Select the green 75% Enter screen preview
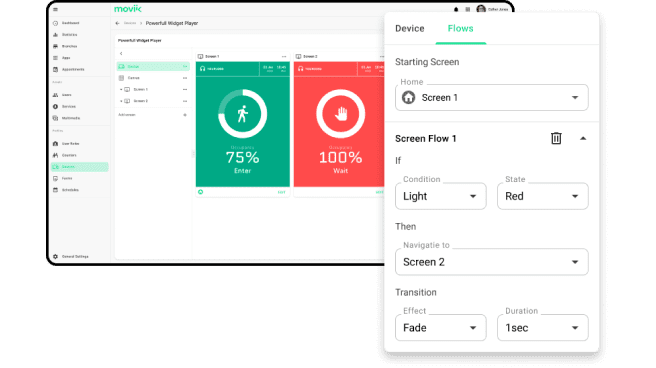 pyautogui.click(x=243, y=124)
